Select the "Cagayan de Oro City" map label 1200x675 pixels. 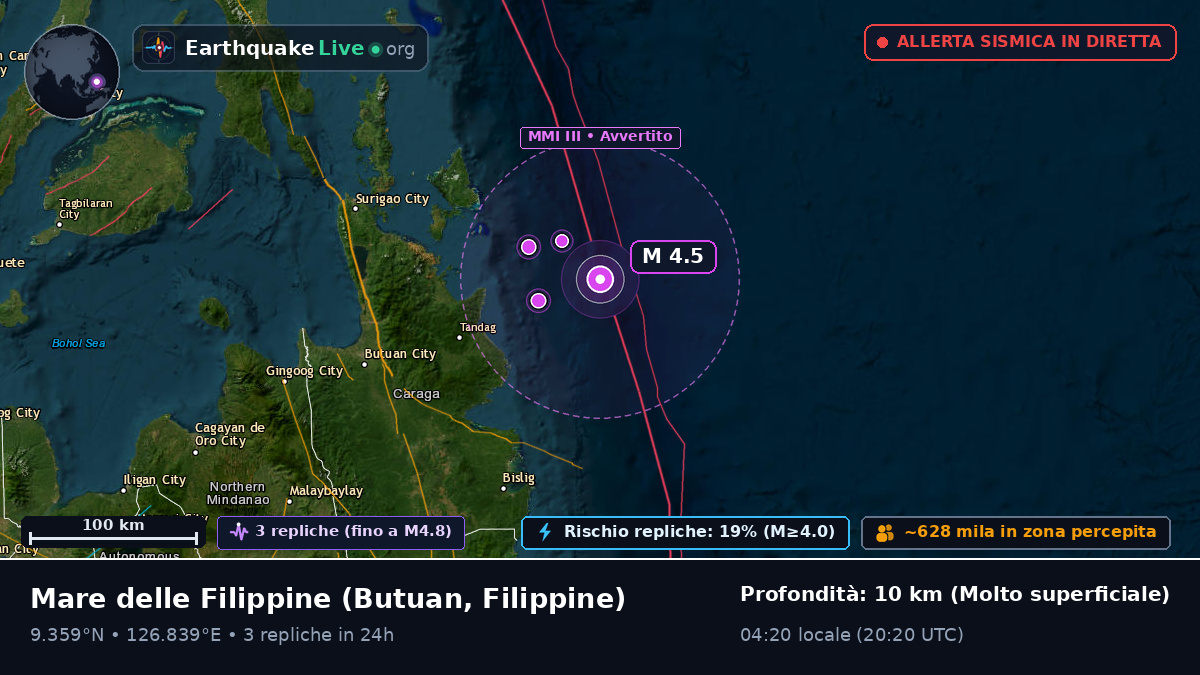tap(229, 434)
